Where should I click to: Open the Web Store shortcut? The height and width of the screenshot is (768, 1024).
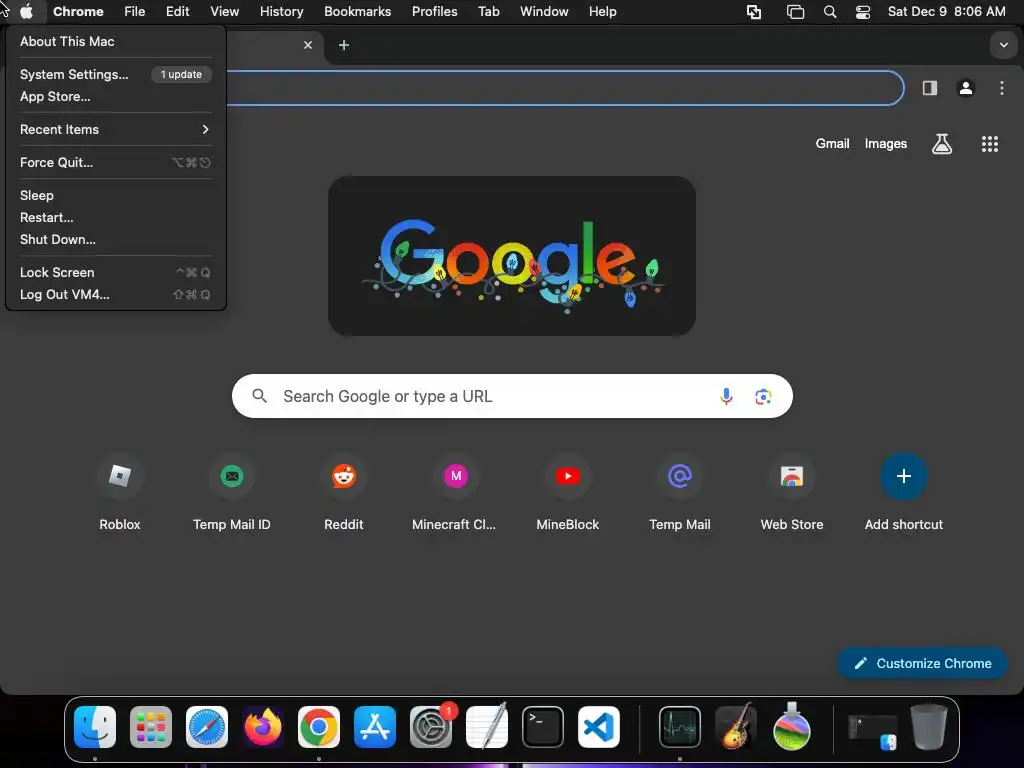pyautogui.click(x=792, y=493)
